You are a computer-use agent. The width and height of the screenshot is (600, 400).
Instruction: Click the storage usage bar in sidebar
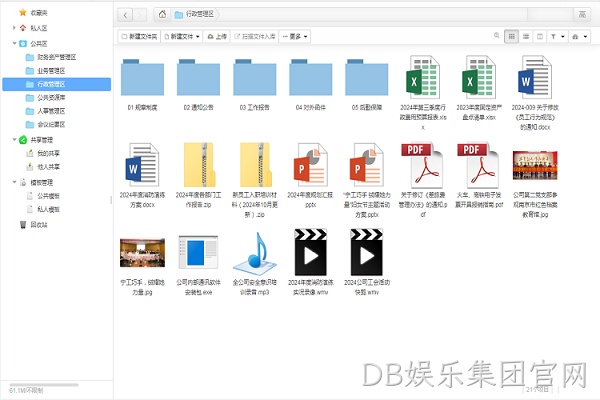click(x=44, y=385)
